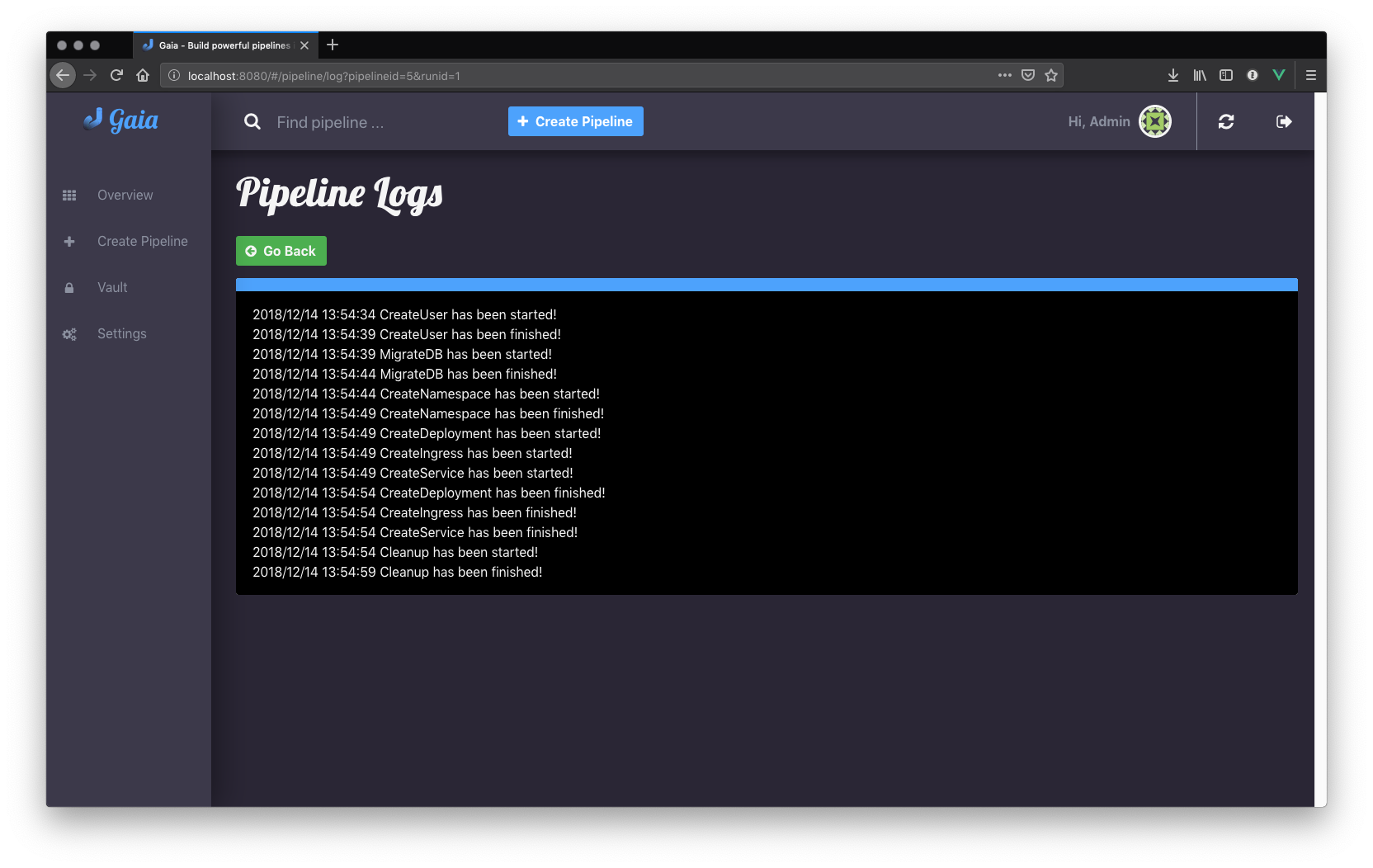Click the search magnifier icon
Image resolution: width=1373 pixels, height=868 pixels.
pos(252,122)
